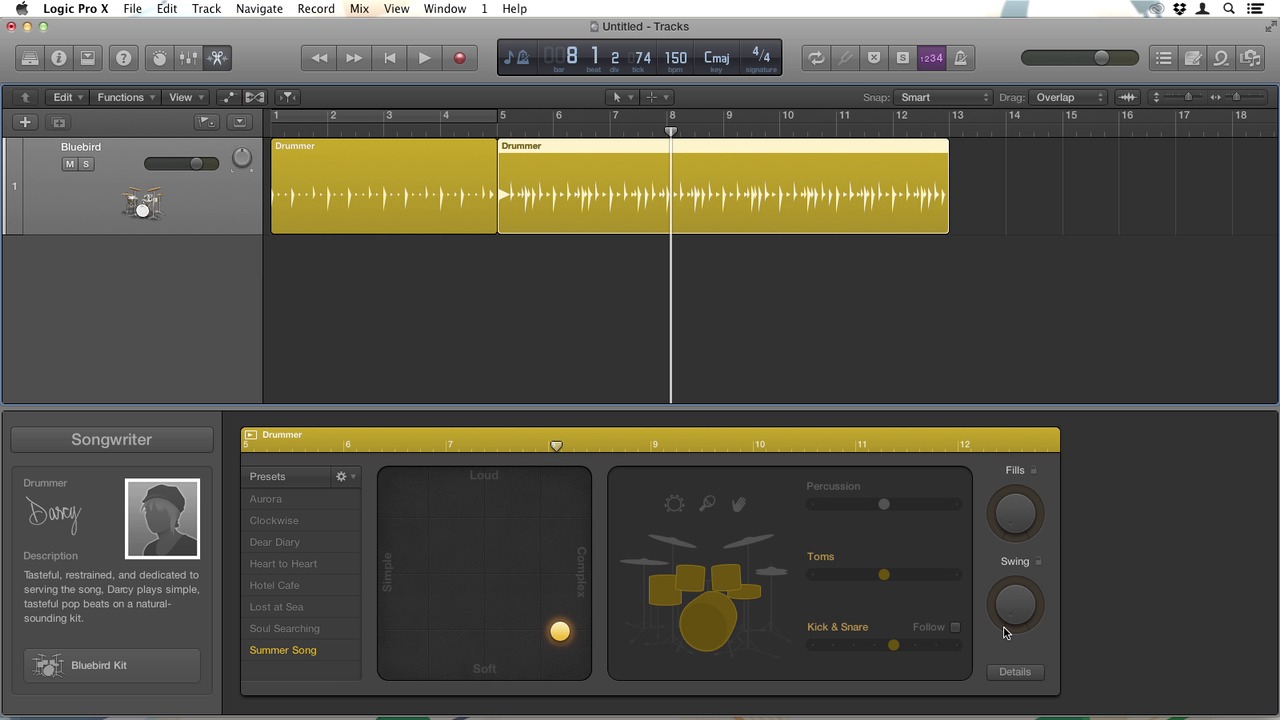Open the Drag Overlap popup menu
The width and height of the screenshot is (1280, 720).
(1069, 97)
